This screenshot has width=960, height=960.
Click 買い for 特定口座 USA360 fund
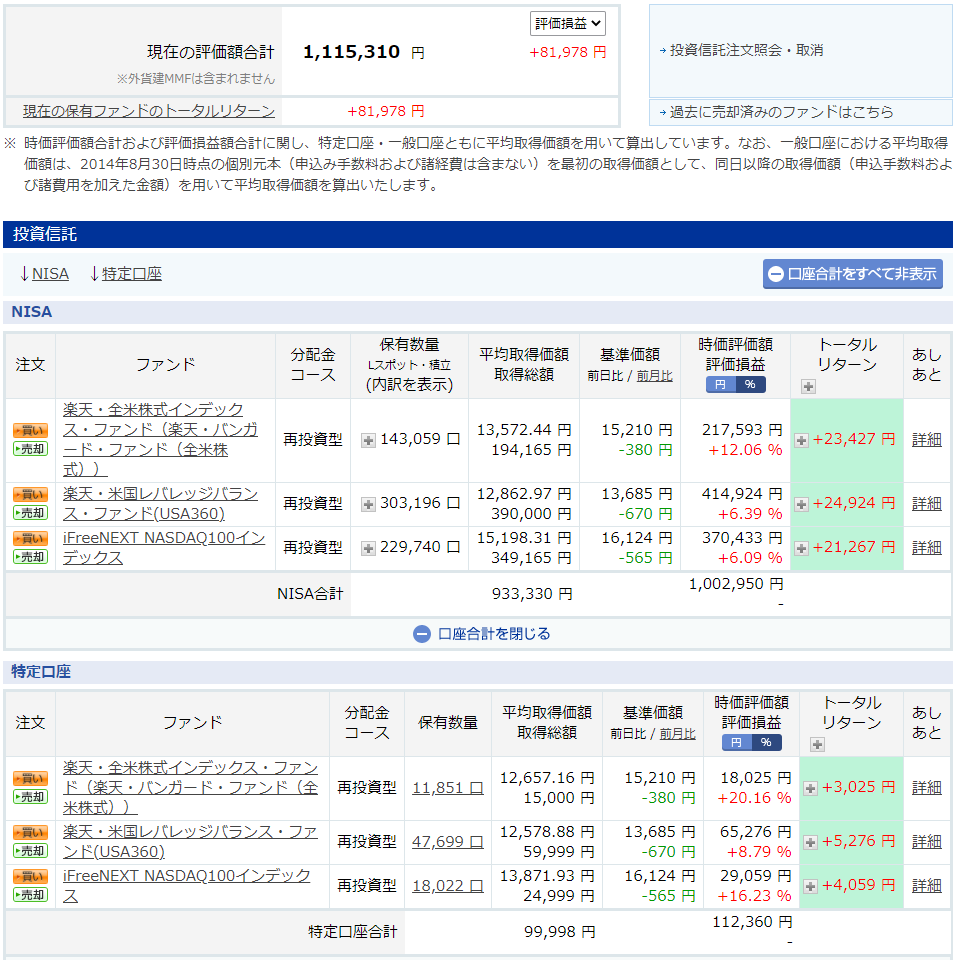click(x=31, y=833)
